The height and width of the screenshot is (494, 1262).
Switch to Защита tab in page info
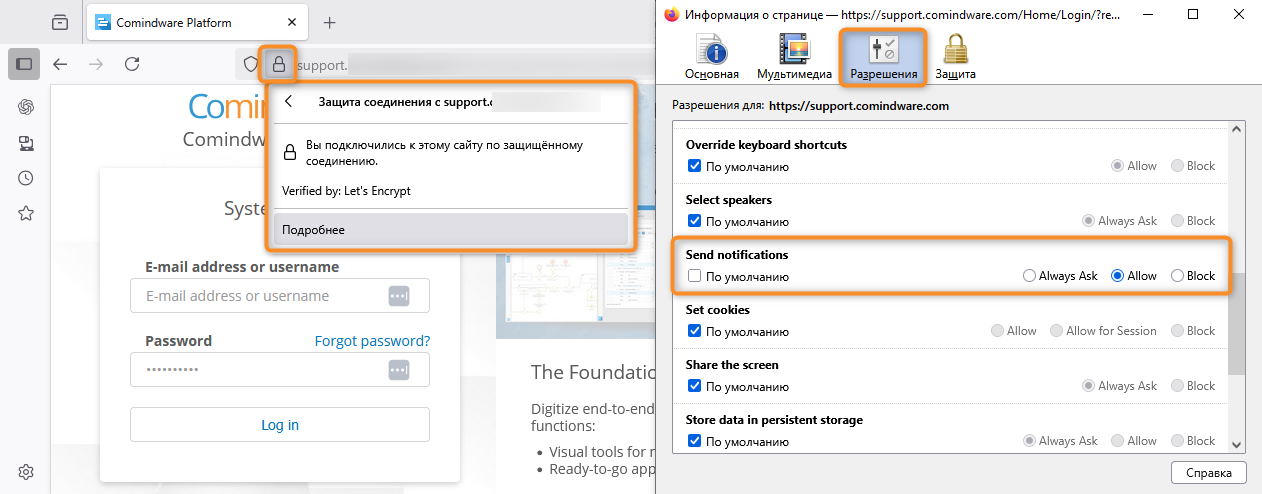pos(955,57)
